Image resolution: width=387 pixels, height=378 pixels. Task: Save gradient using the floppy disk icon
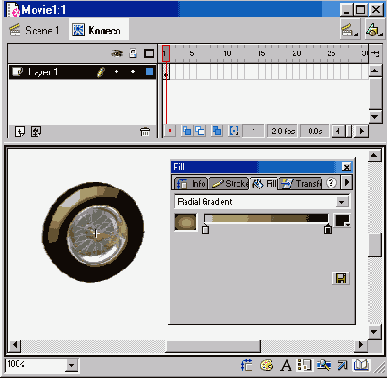tap(341, 278)
